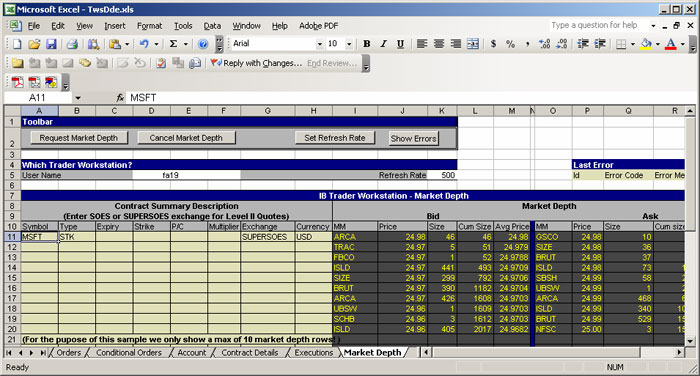
Task: Convert to PDF and email icon
Action: 34,82
